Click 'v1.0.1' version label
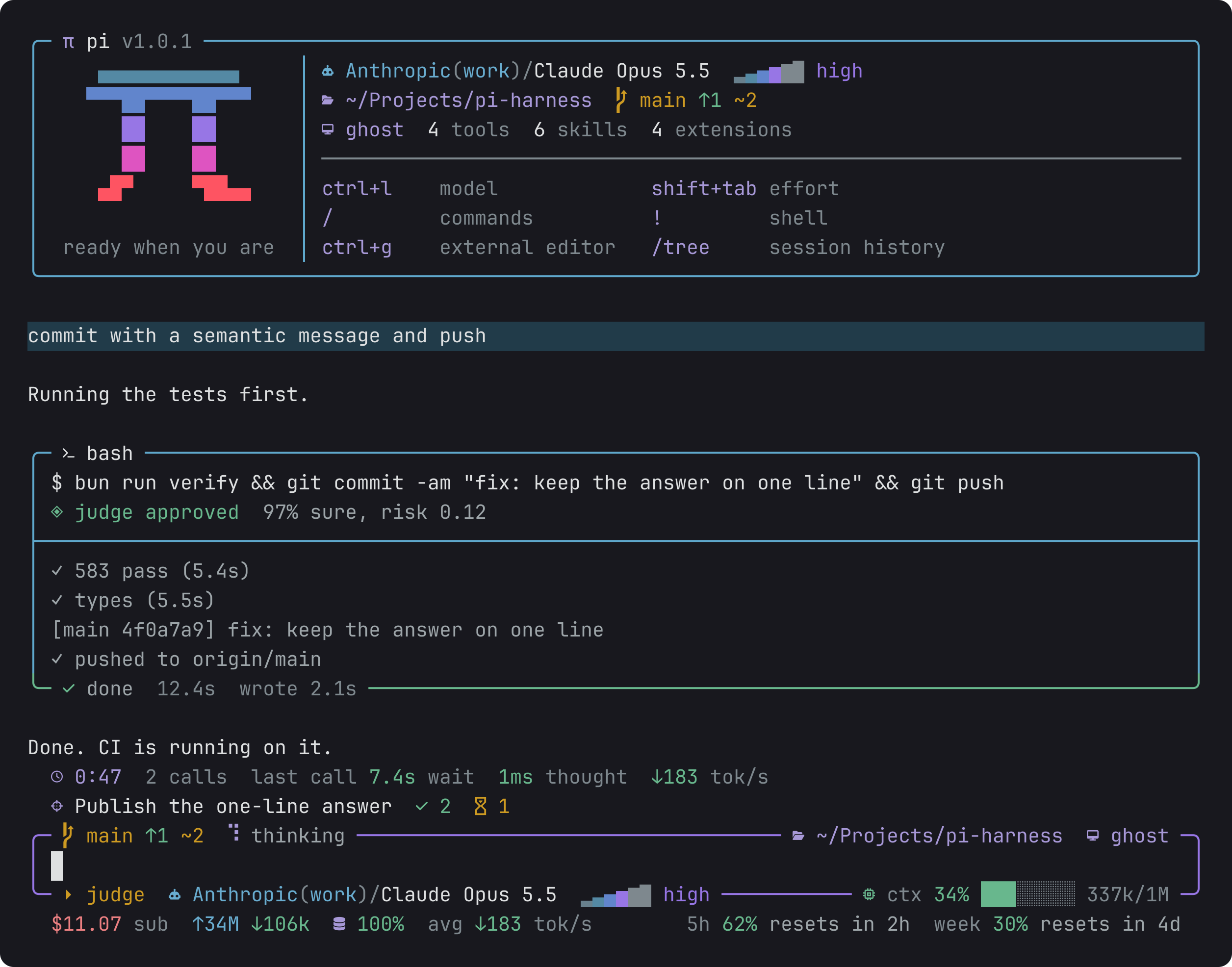Screen dimensions: 1232x967 157,42
